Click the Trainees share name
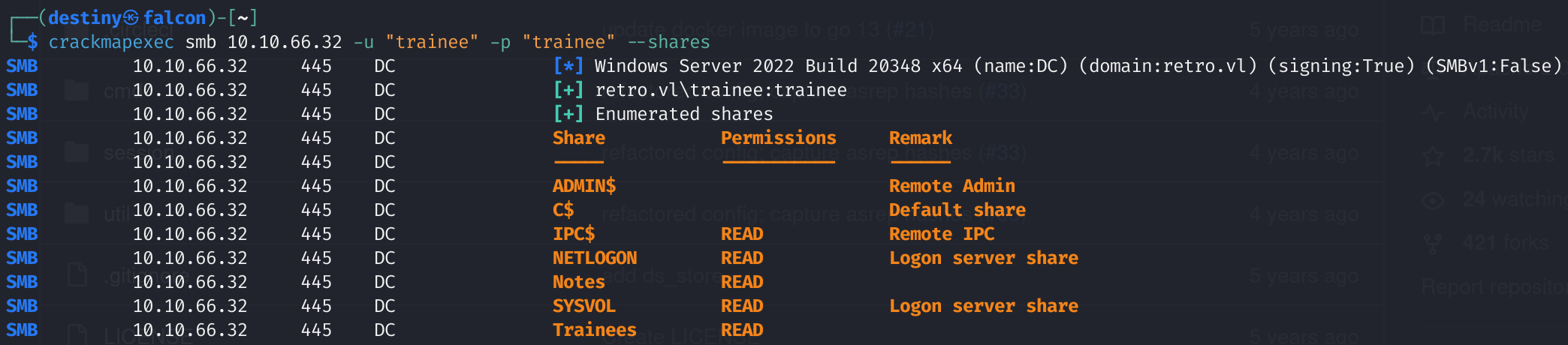Screen dimensions: 1568x345 click(594, 330)
